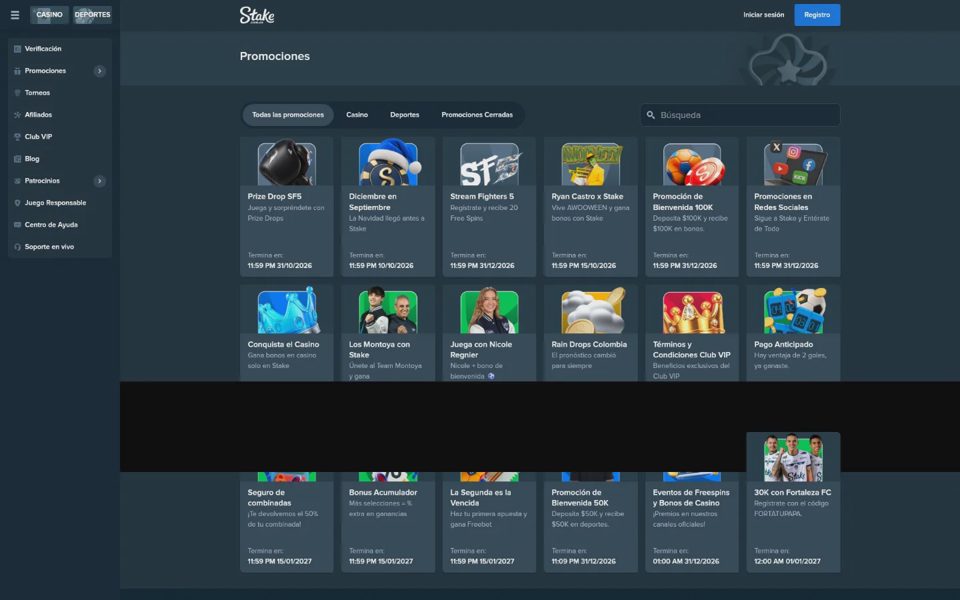Open the 30K con Fortaleza FC image
The image size is (960, 600).
(x=793, y=459)
